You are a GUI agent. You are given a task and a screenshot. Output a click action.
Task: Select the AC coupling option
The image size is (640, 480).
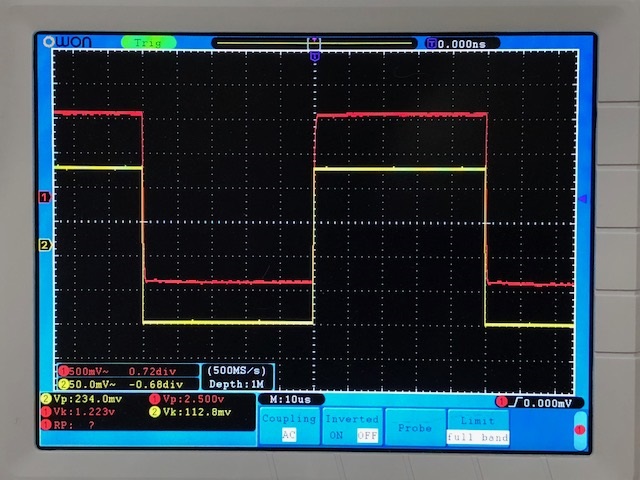[289, 435]
